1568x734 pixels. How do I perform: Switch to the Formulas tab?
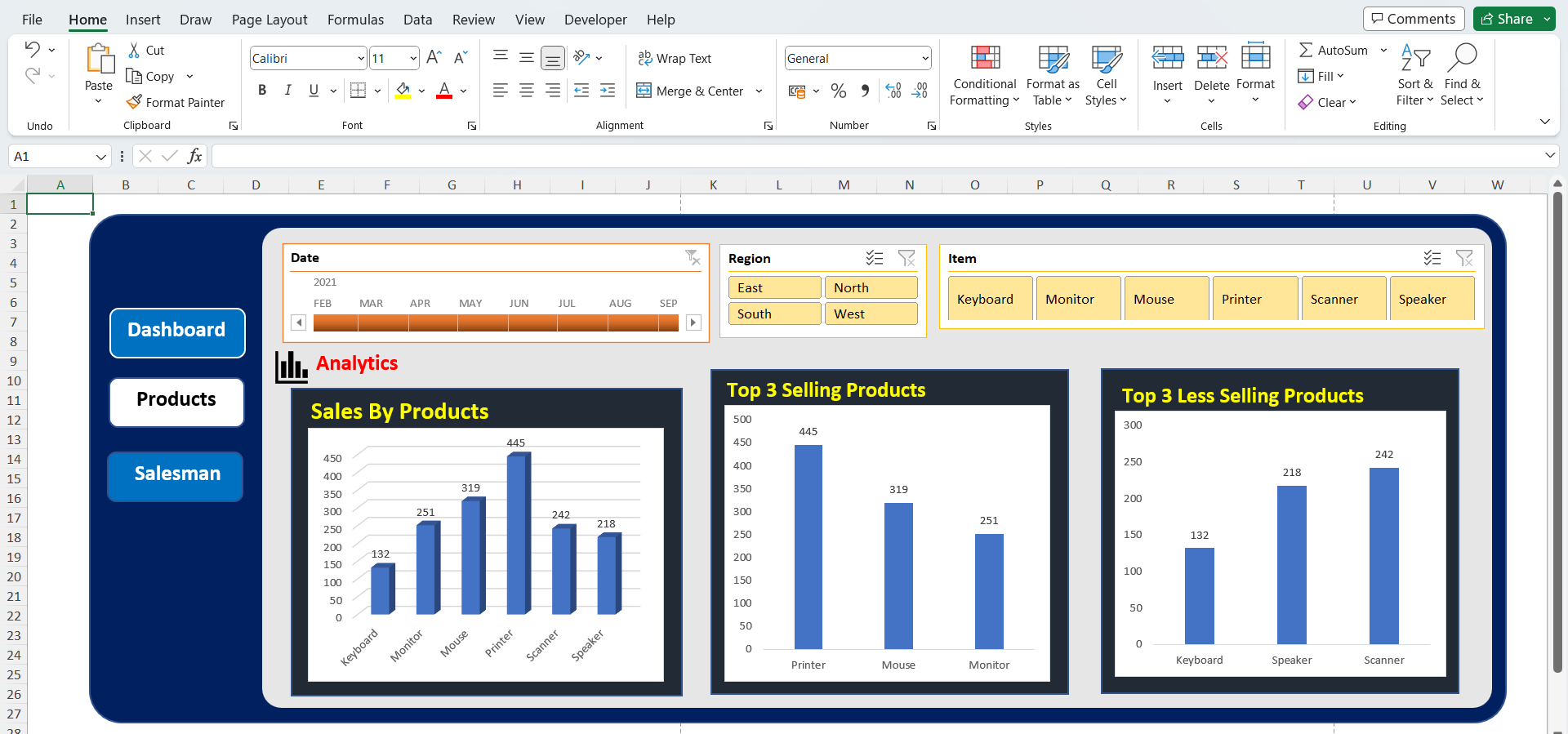pyautogui.click(x=355, y=20)
